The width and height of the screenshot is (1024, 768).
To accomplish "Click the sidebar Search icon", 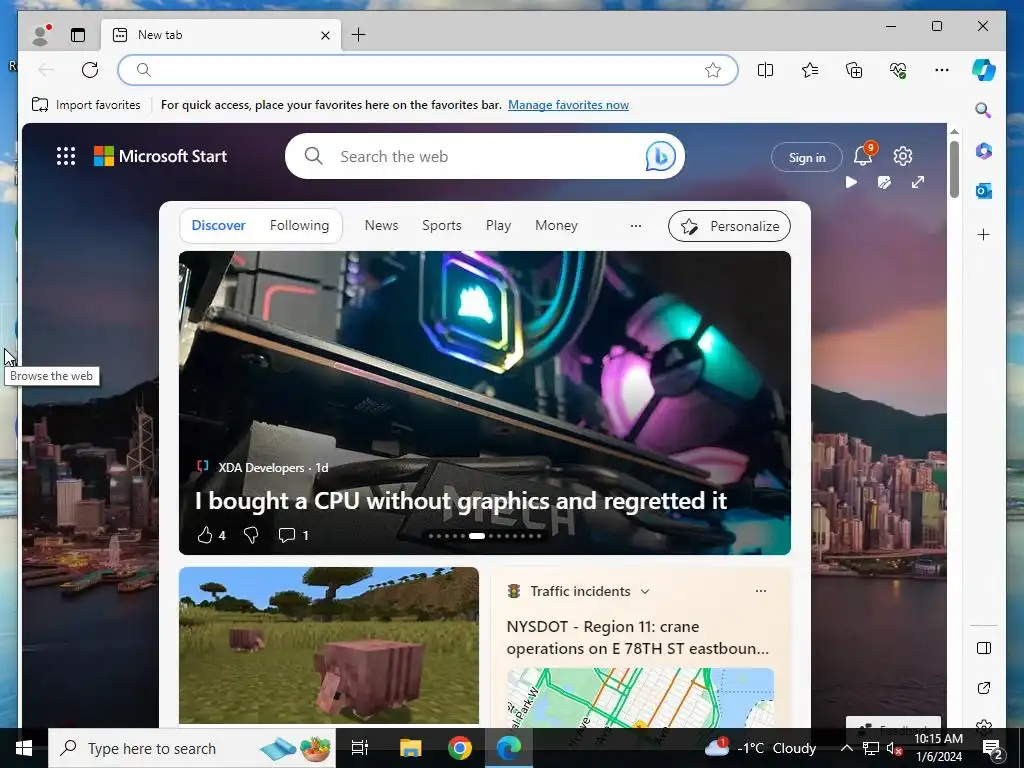I will 984,110.
